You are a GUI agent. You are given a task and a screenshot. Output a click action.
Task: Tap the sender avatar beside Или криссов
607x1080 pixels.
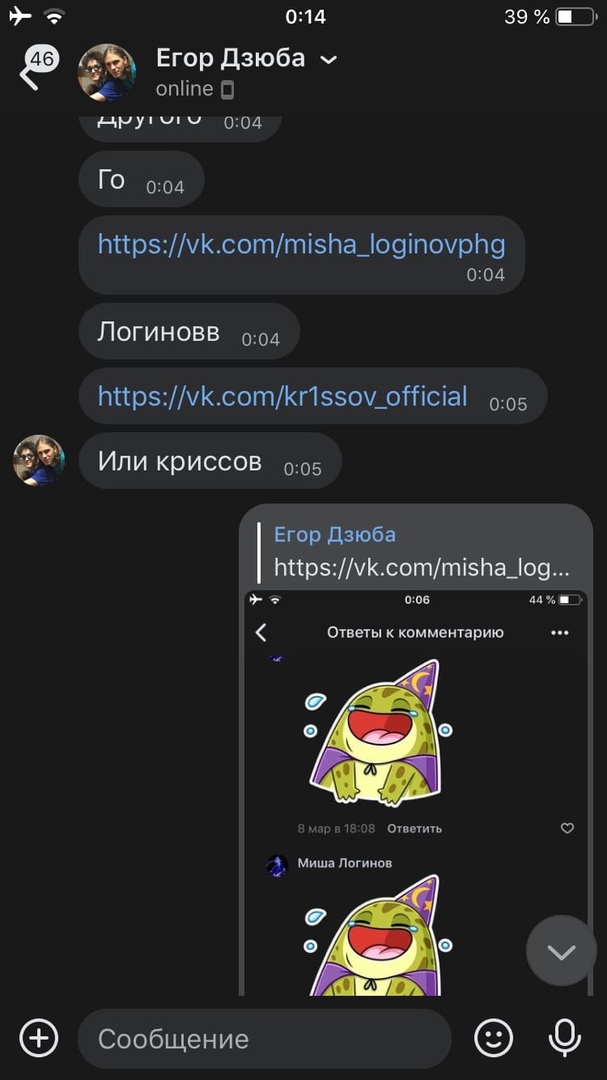39,461
